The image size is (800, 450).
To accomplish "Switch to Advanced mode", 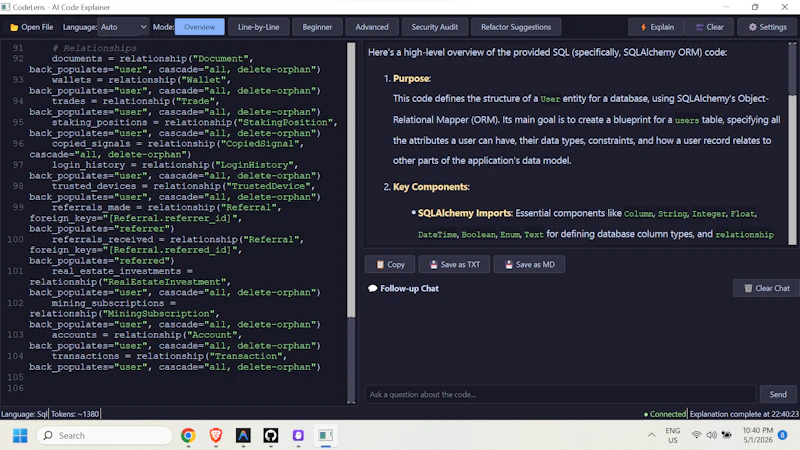I will [x=371, y=27].
